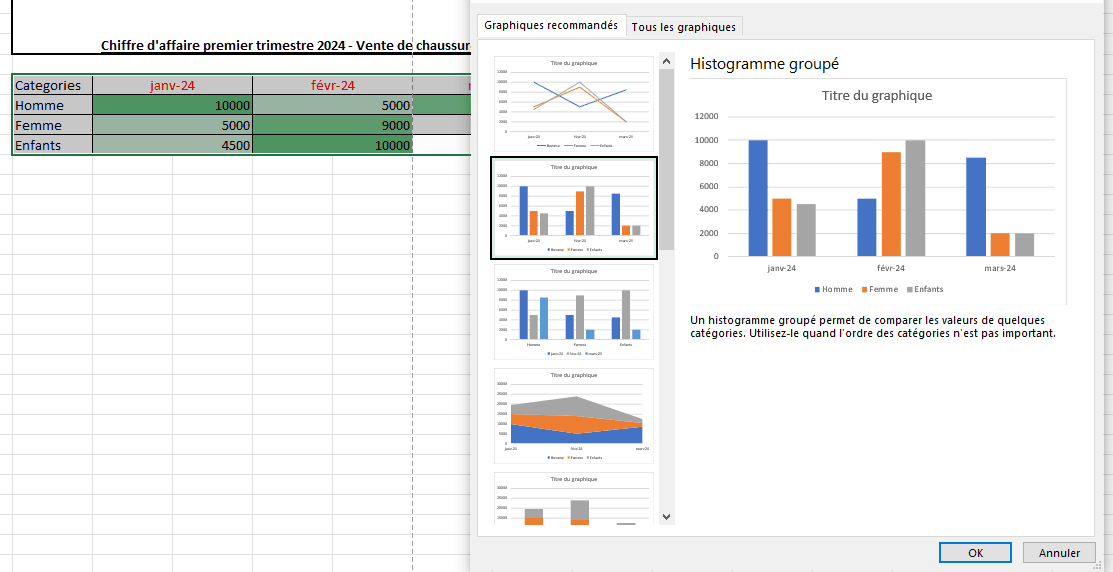1113x572 pixels.
Task: Select the févr-24 column header cell
Action: click(x=332, y=86)
